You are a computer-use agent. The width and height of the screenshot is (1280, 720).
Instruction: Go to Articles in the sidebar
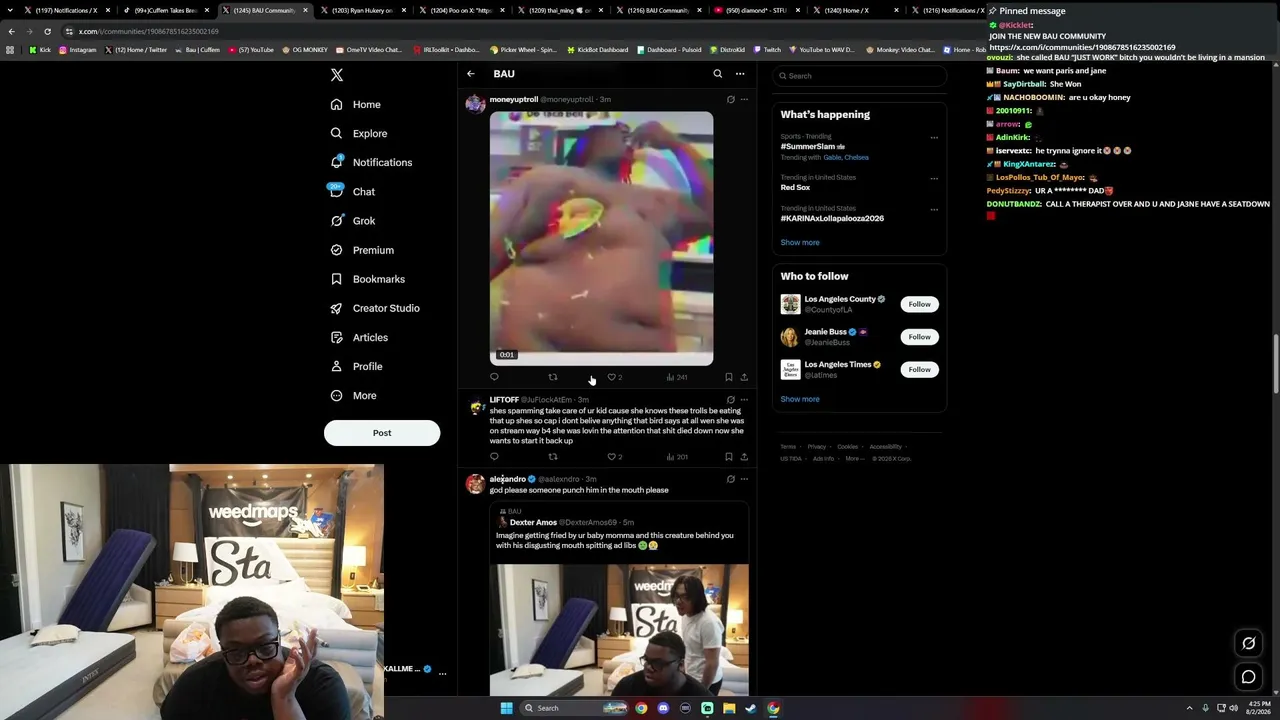(358, 337)
